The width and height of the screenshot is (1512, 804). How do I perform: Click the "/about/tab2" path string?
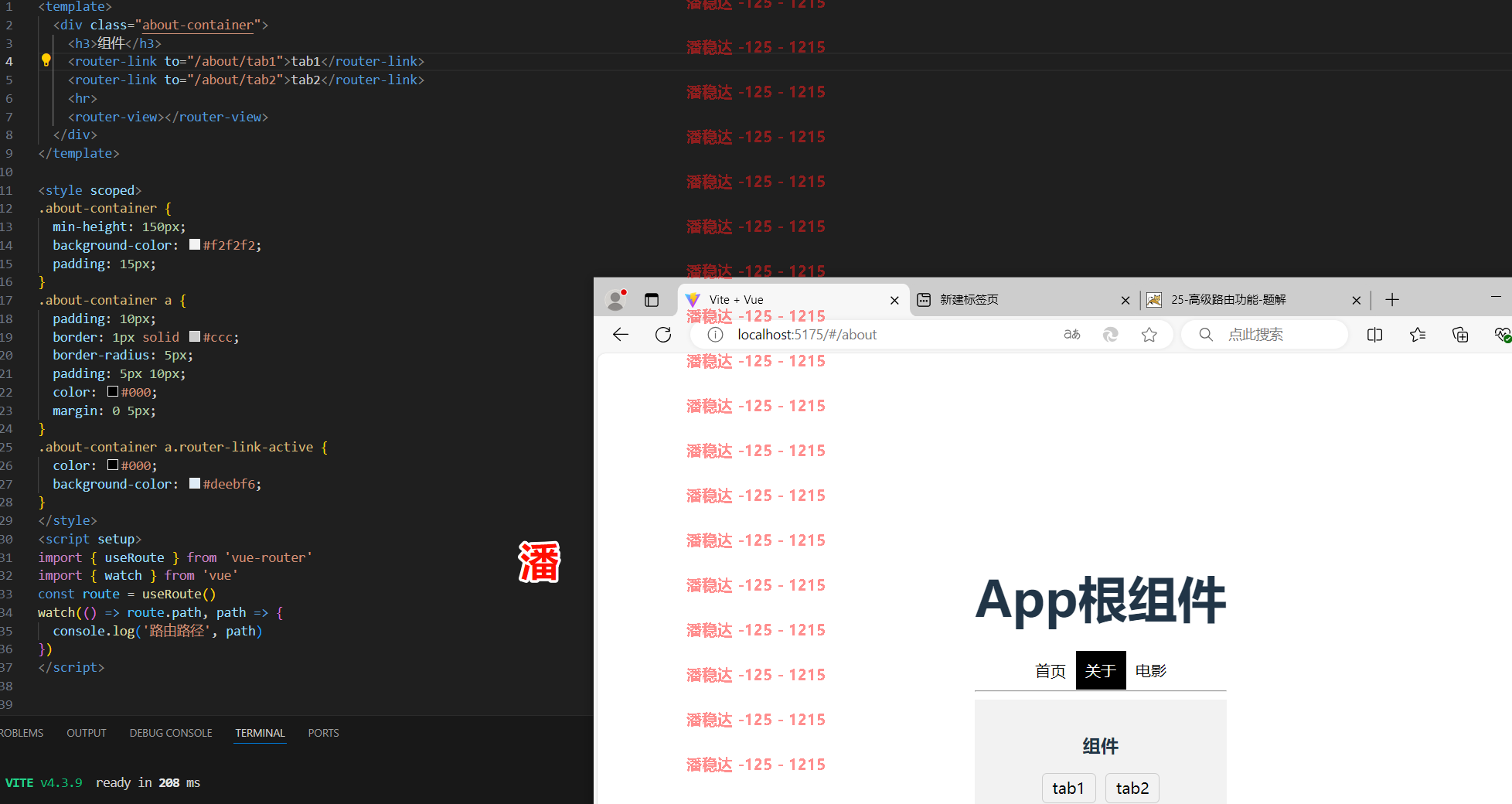tap(235, 80)
